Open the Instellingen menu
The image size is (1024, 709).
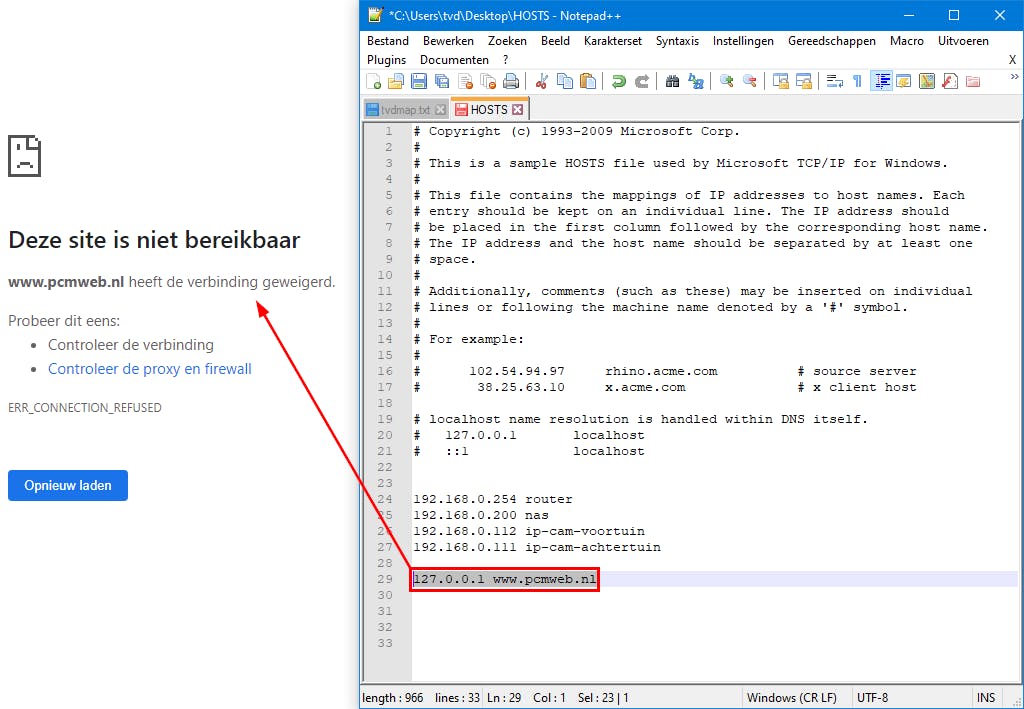(x=743, y=40)
